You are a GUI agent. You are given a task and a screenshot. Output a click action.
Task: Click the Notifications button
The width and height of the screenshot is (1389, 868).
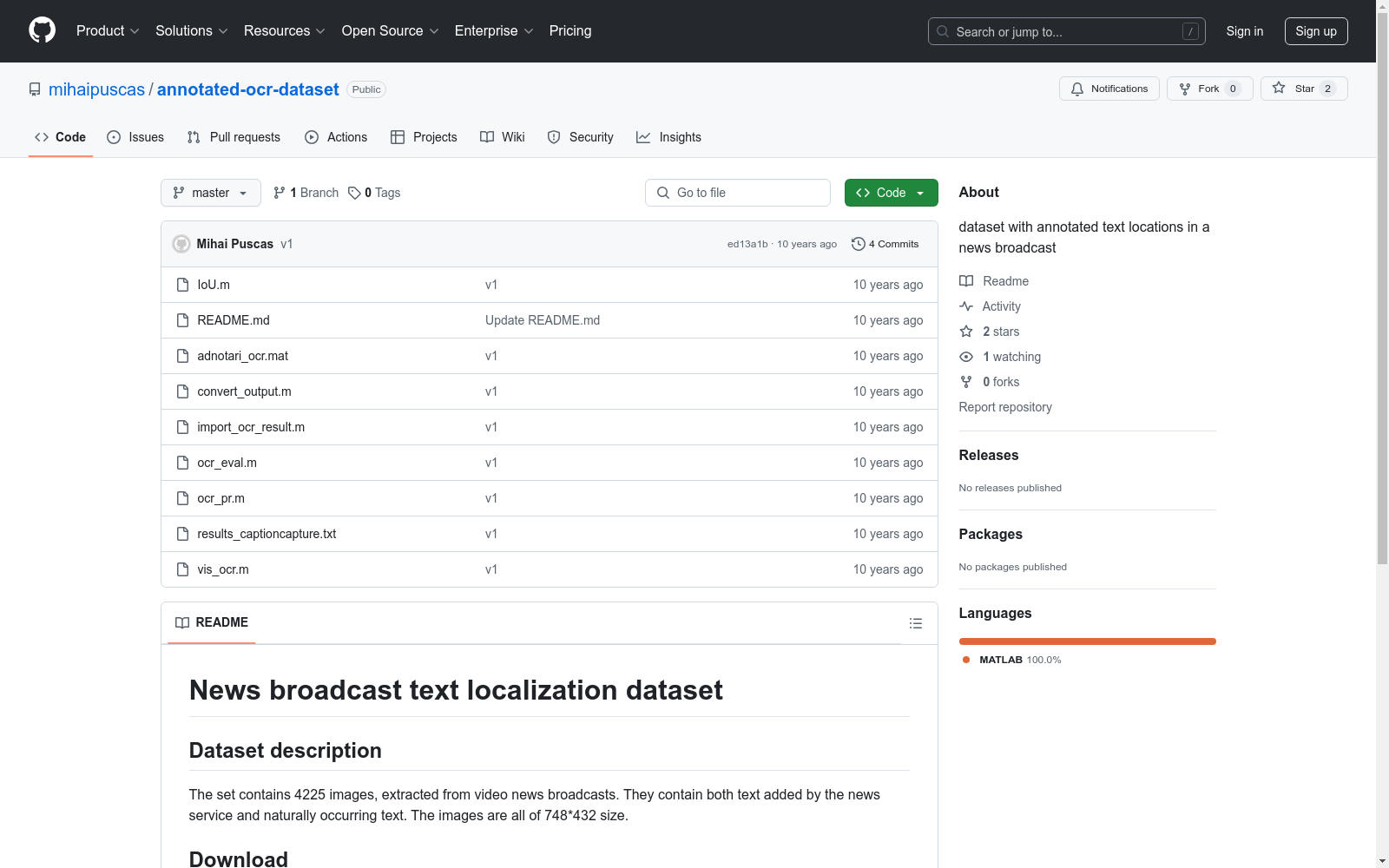(1109, 89)
